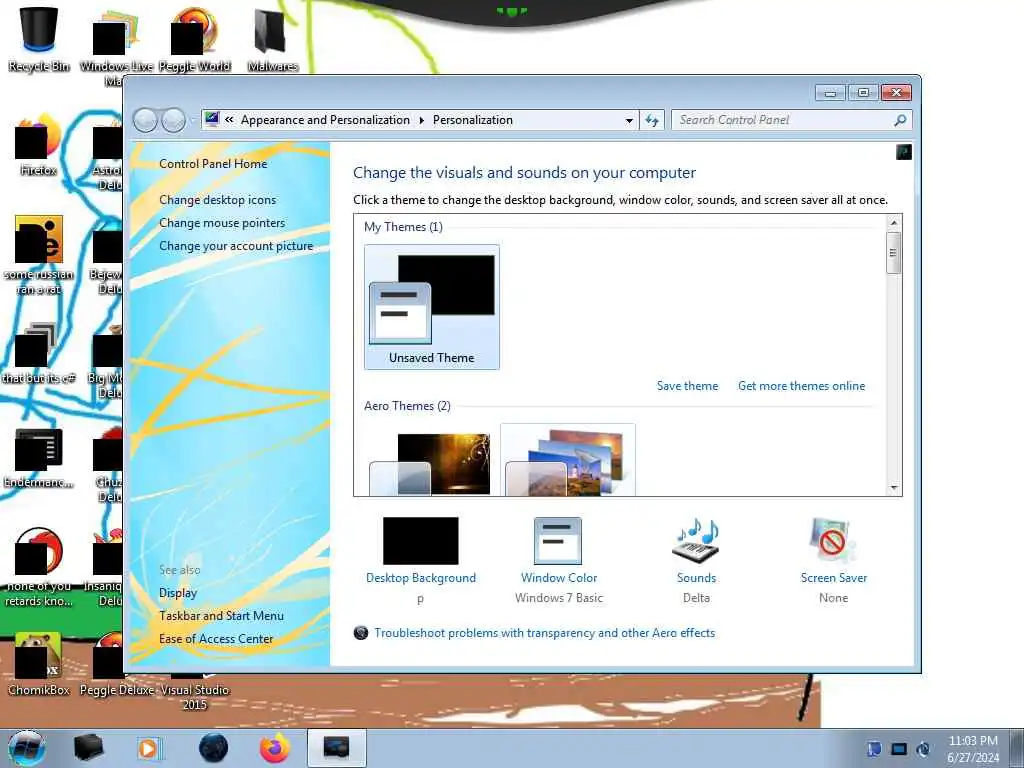The height and width of the screenshot is (768, 1024).
Task: Open the black folder icon on taskbar
Action: (x=89, y=748)
